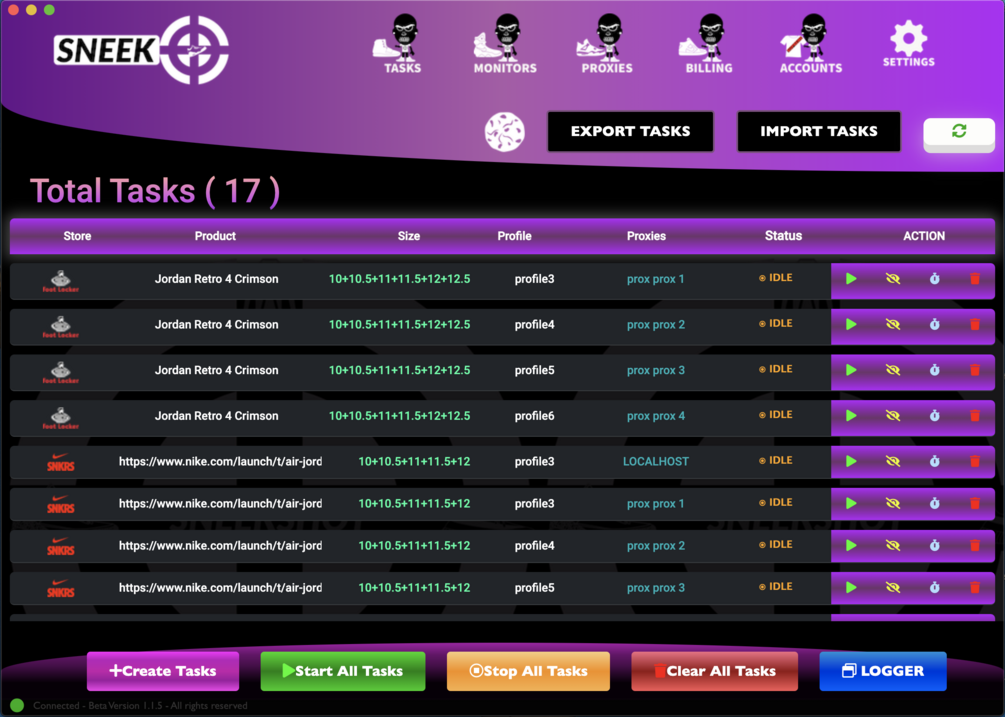Start the SNKRS profile5 task
The height and width of the screenshot is (717, 1005).
coord(851,587)
